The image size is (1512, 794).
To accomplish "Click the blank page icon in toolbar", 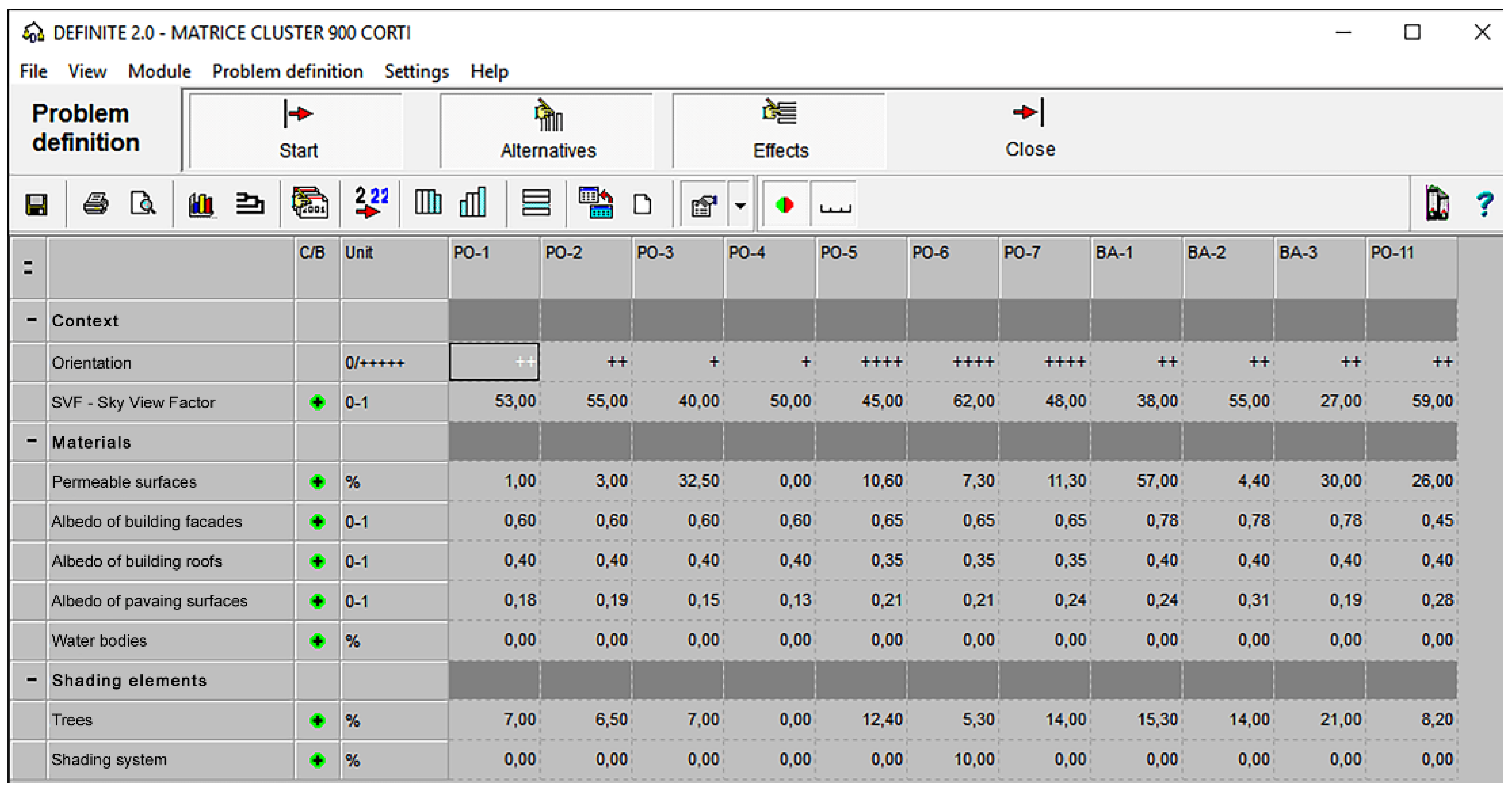I will click(x=643, y=205).
